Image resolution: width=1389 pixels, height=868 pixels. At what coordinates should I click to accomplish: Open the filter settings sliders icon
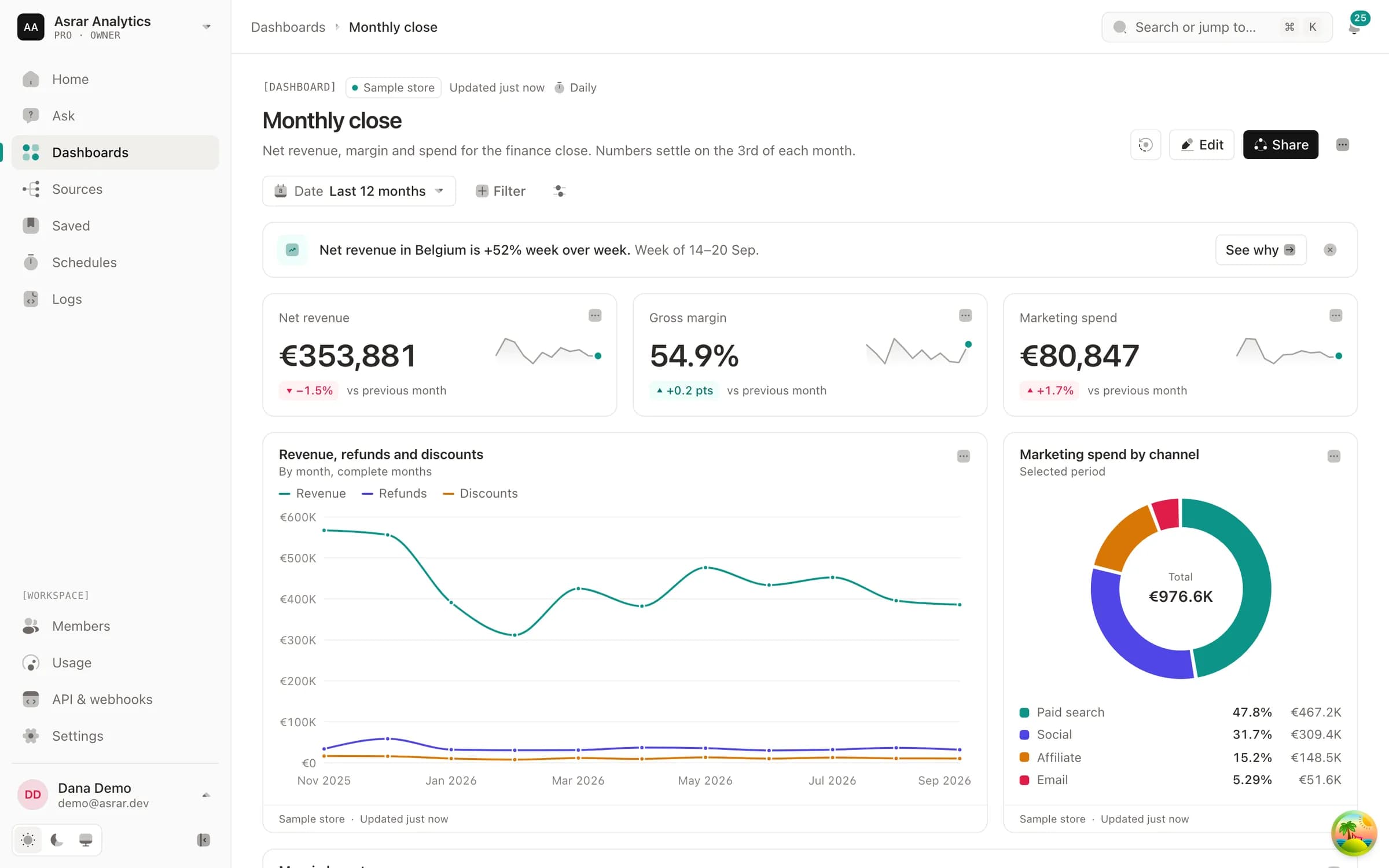pos(559,191)
